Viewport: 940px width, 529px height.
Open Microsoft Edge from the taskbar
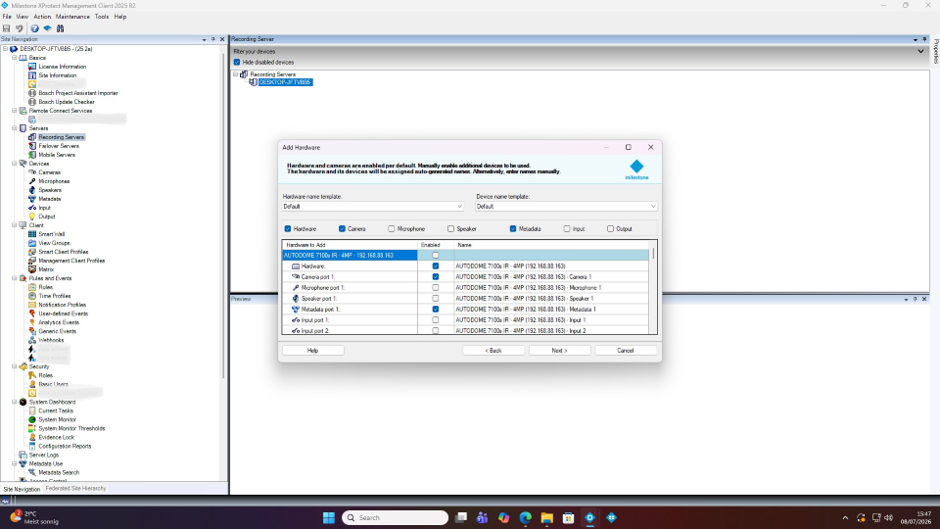[525, 518]
